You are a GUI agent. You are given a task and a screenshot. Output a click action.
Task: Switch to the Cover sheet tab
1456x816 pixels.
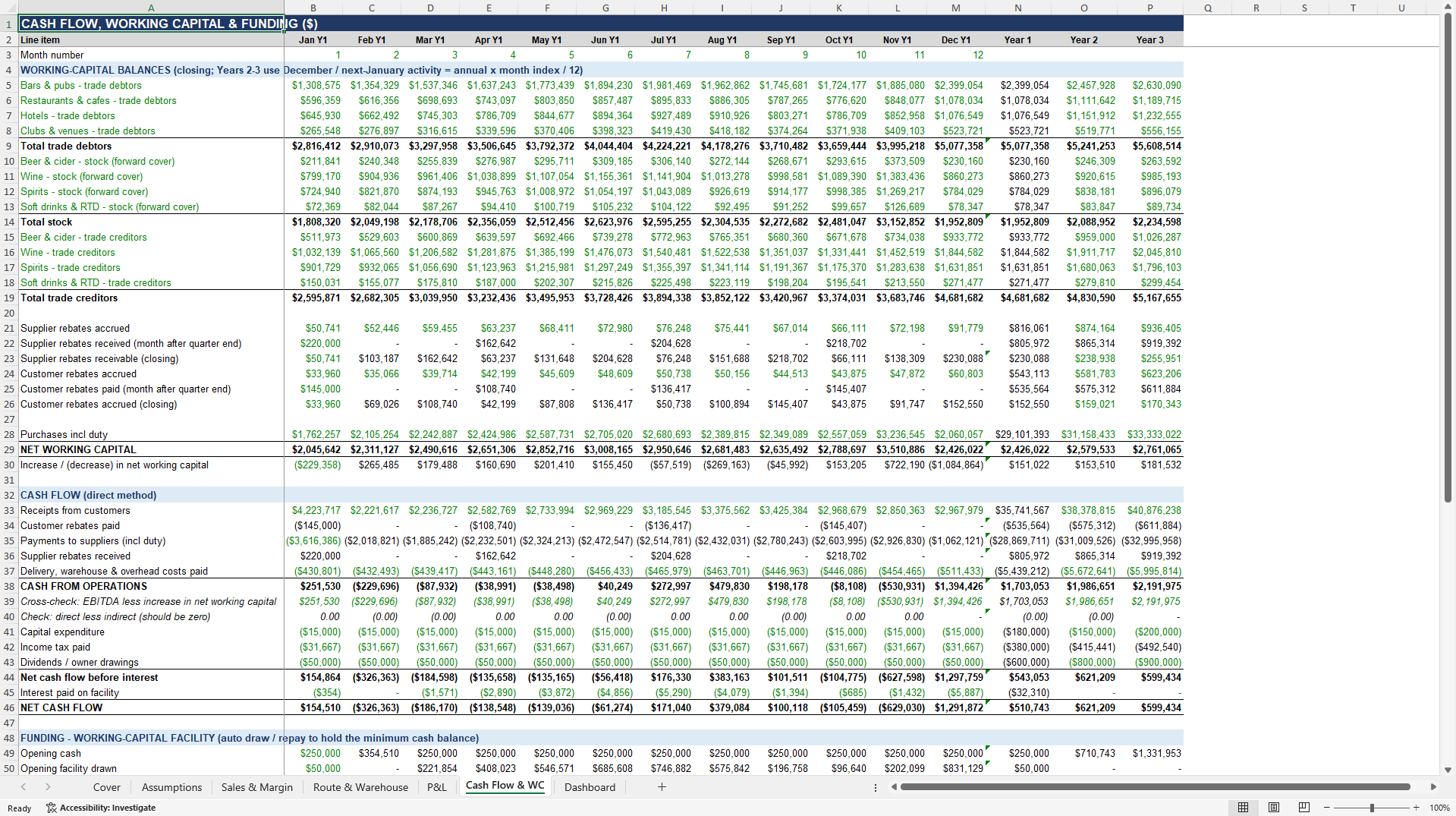click(106, 787)
